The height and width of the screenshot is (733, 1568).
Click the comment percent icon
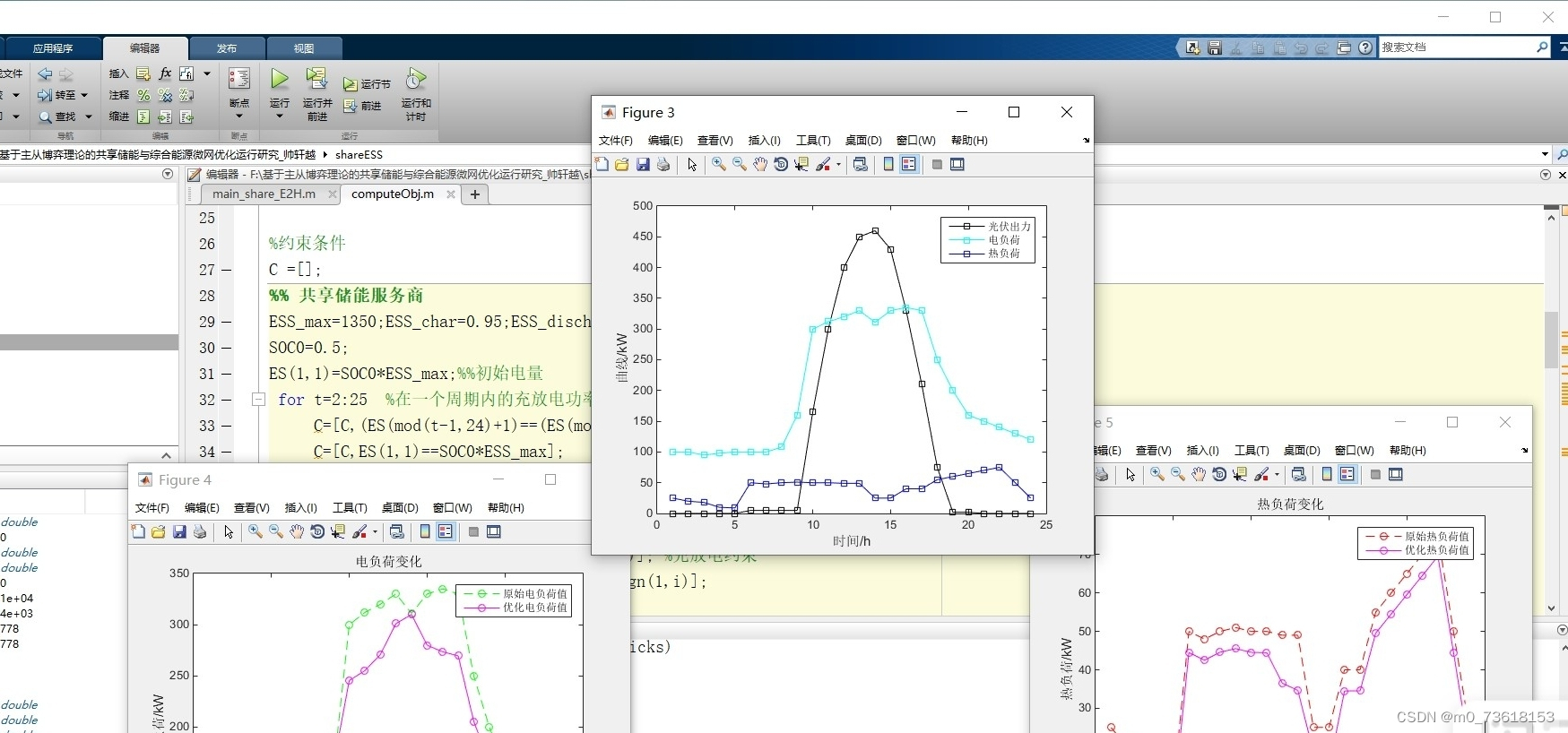coord(143,95)
